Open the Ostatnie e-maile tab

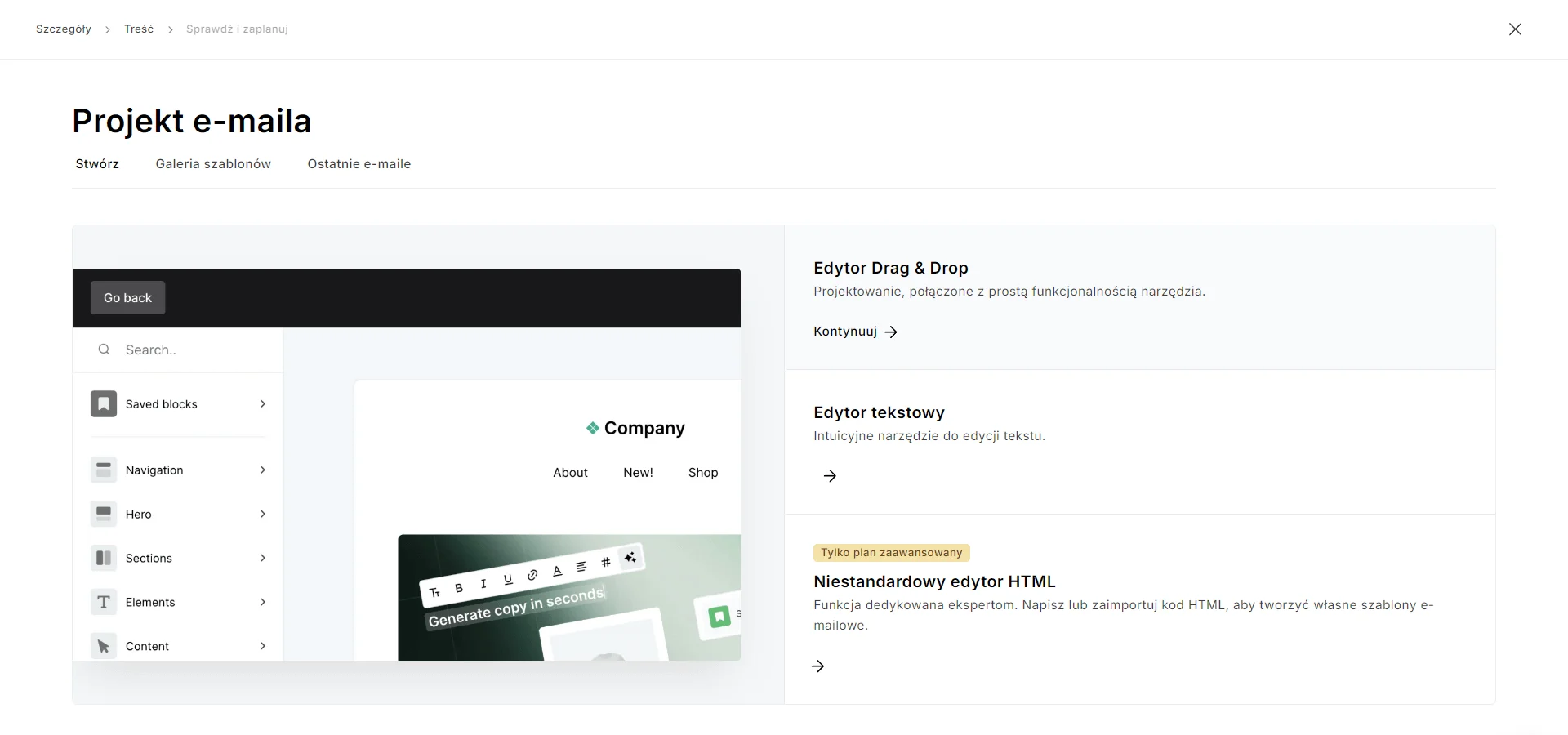[359, 164]
